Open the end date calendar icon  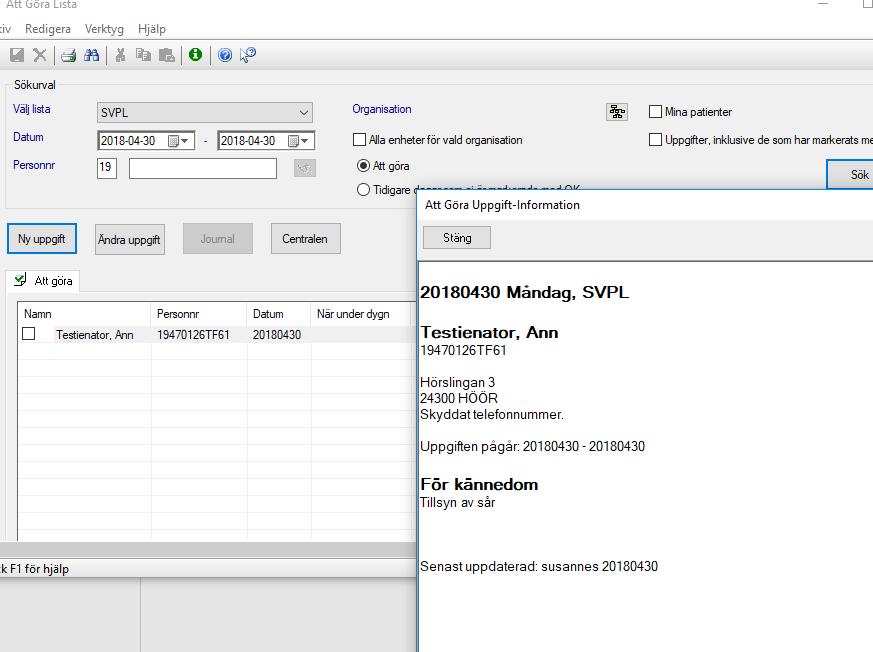[293, 141]
